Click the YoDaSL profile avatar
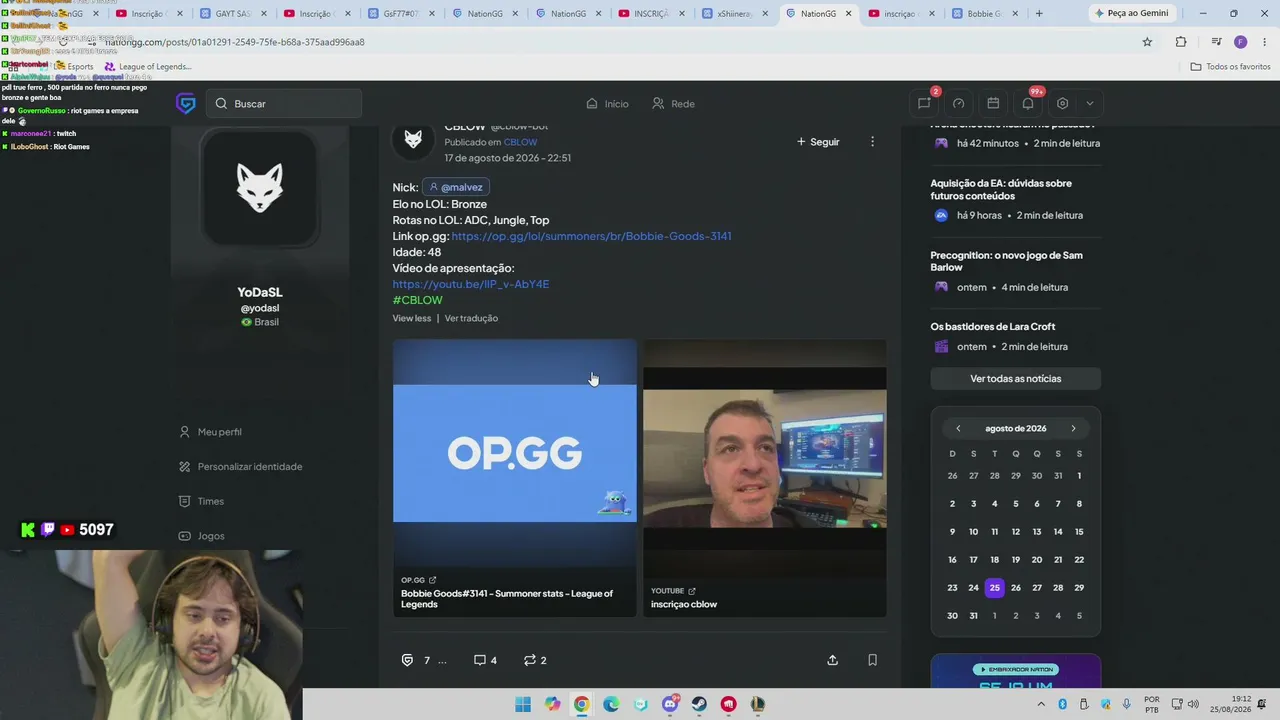The height and width of the screenshot is (720, 1280). [260, 188]
